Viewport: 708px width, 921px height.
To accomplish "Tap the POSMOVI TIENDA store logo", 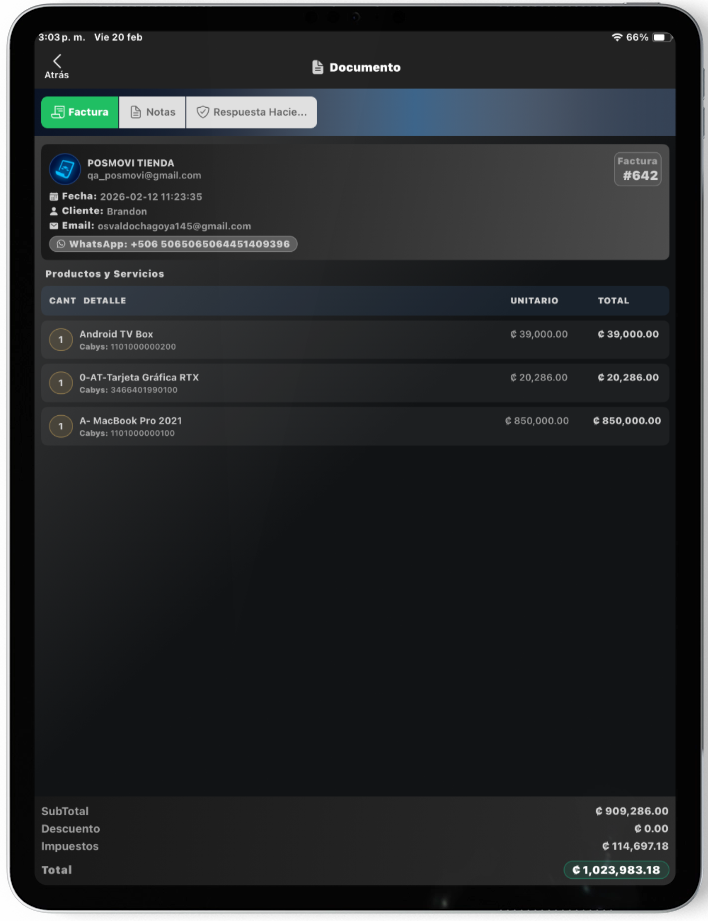I will coord(65,169).
